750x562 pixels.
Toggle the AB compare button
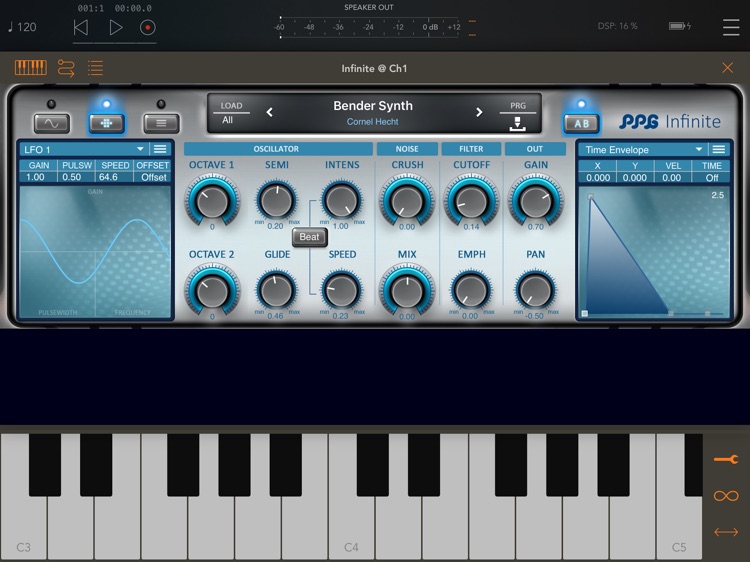click(x=581, y=123)
